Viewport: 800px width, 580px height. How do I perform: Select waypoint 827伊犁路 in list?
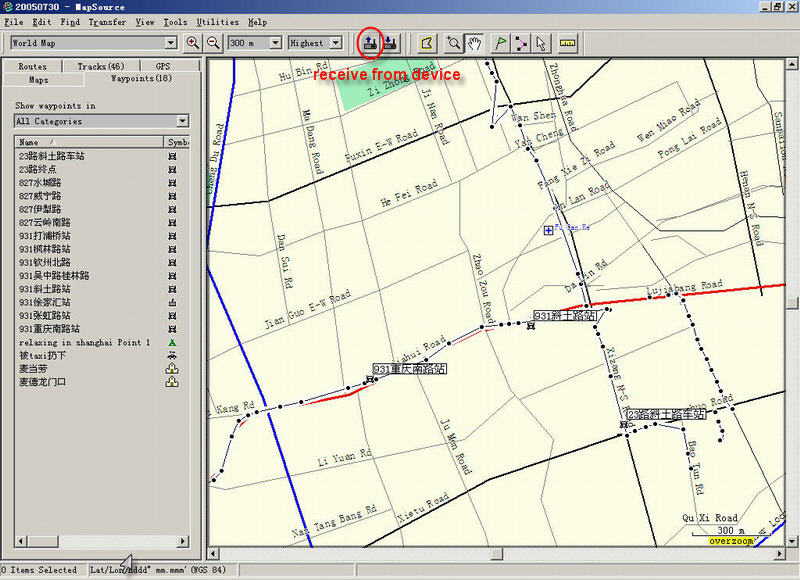(40, 209)
